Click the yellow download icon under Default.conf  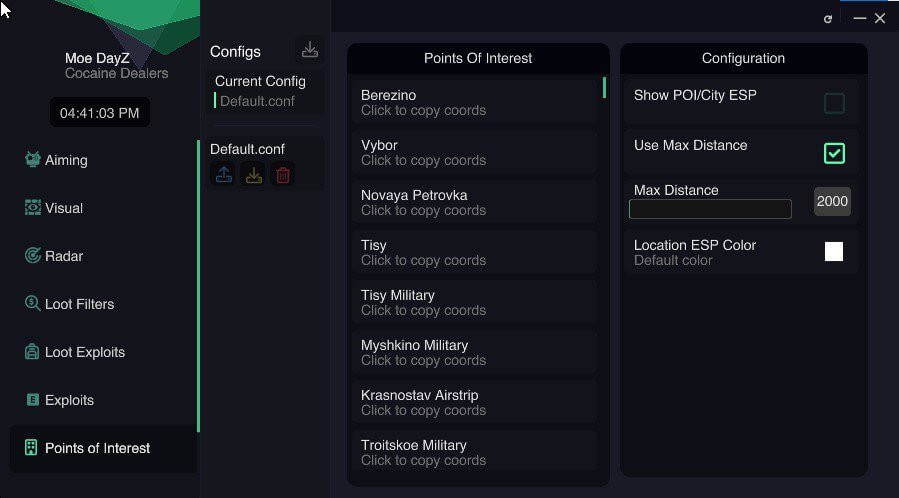coord(253,174)
